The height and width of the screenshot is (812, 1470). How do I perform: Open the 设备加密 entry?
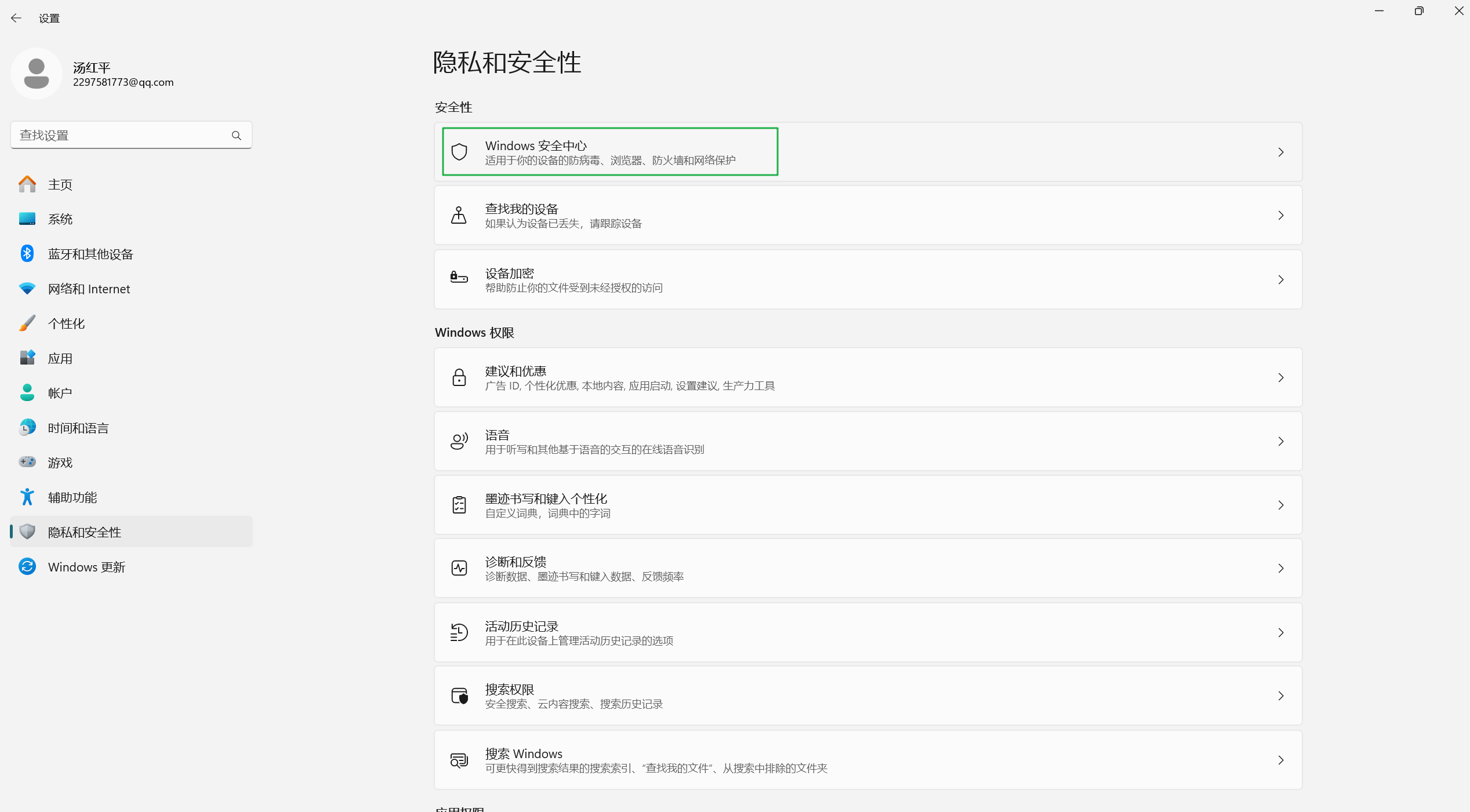[868, 279]
